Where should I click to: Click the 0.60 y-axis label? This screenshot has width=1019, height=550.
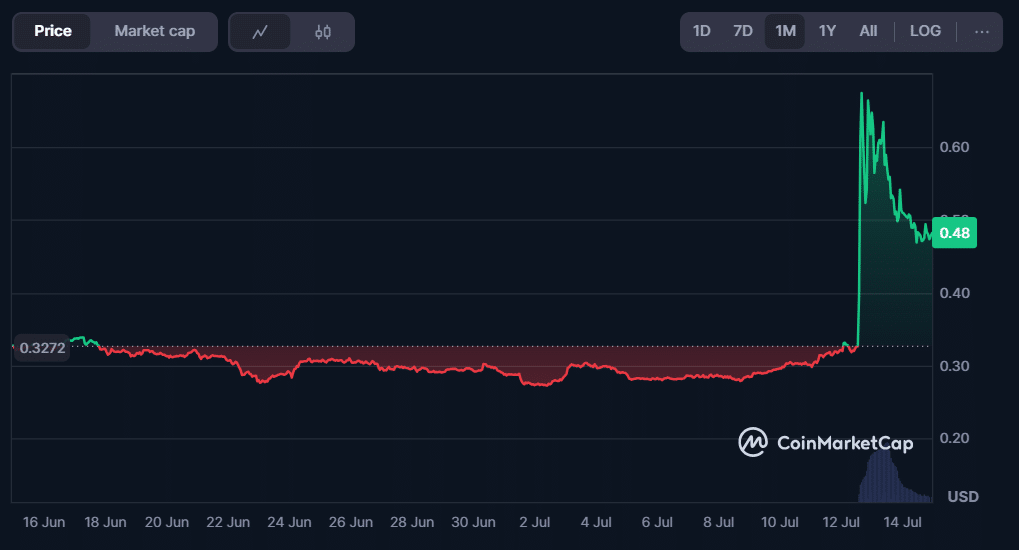pos(955,147)
